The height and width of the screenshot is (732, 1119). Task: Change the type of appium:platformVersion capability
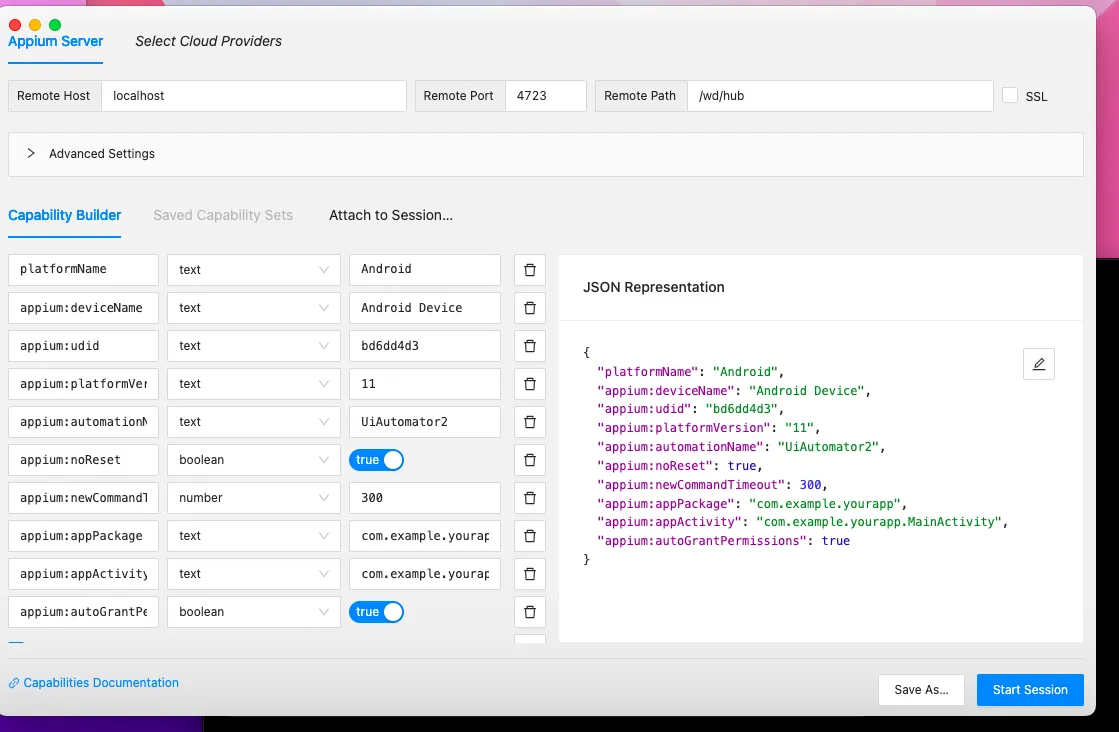point(253,384)
